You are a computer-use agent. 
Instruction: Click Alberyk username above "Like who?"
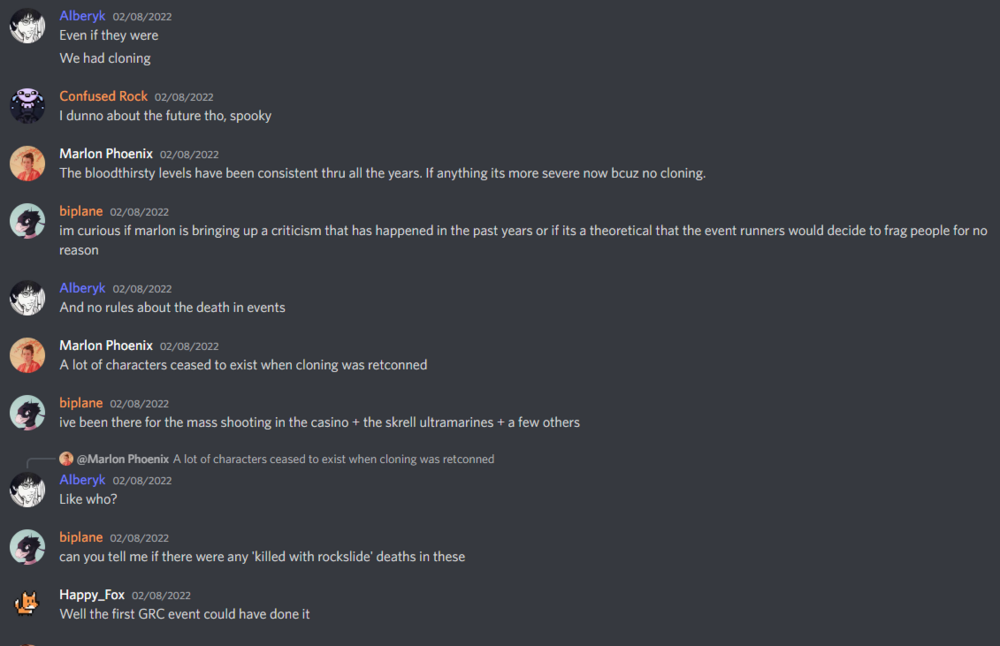click(82, 480)
